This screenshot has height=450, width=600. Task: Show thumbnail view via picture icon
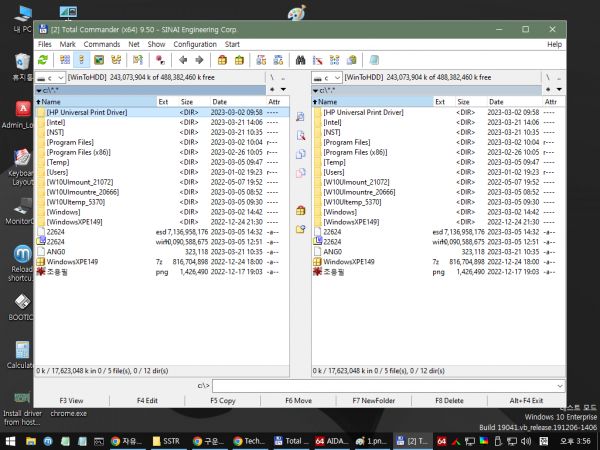tap(99, 60)
